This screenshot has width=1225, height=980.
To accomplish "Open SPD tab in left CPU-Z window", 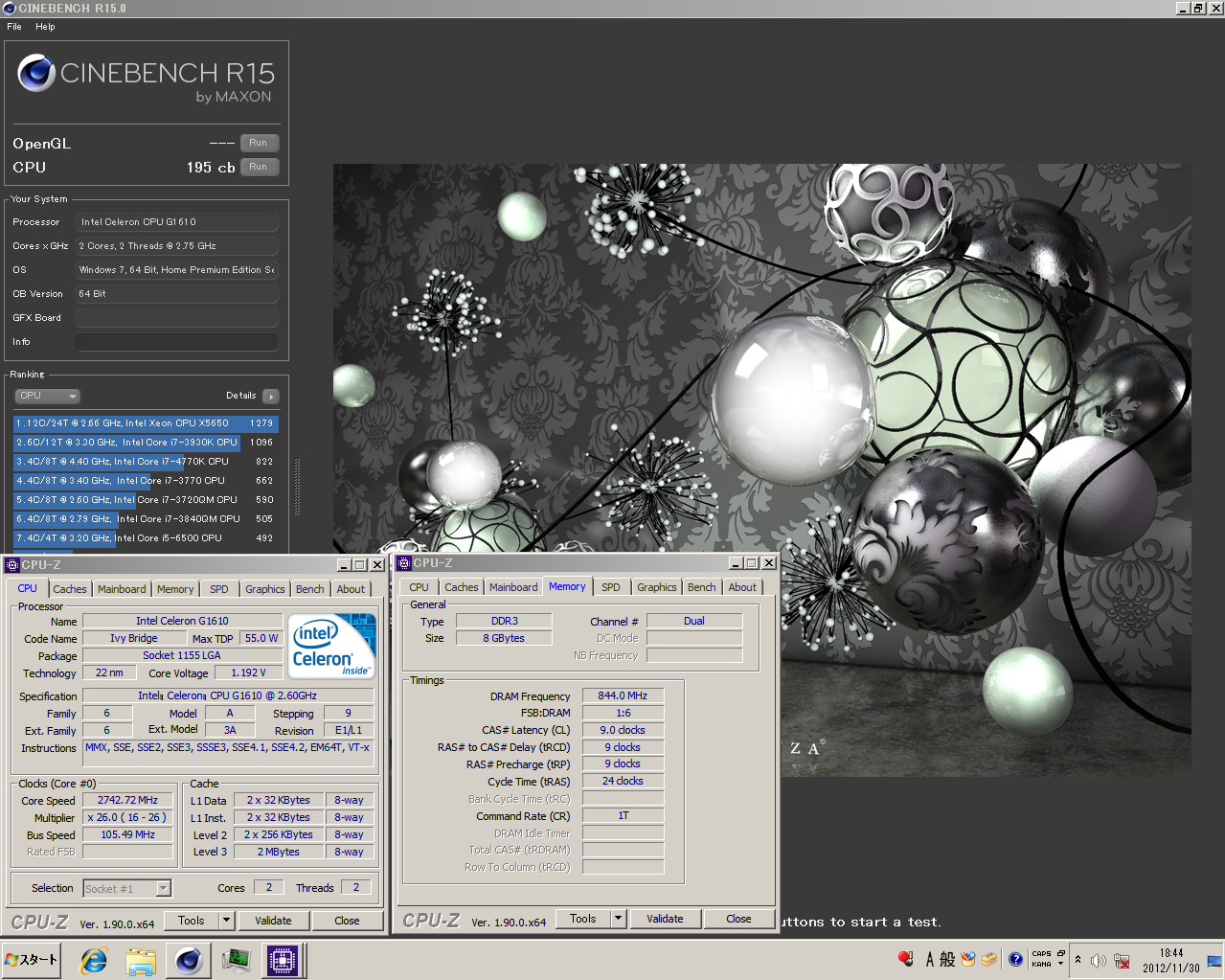I will 219,589.
